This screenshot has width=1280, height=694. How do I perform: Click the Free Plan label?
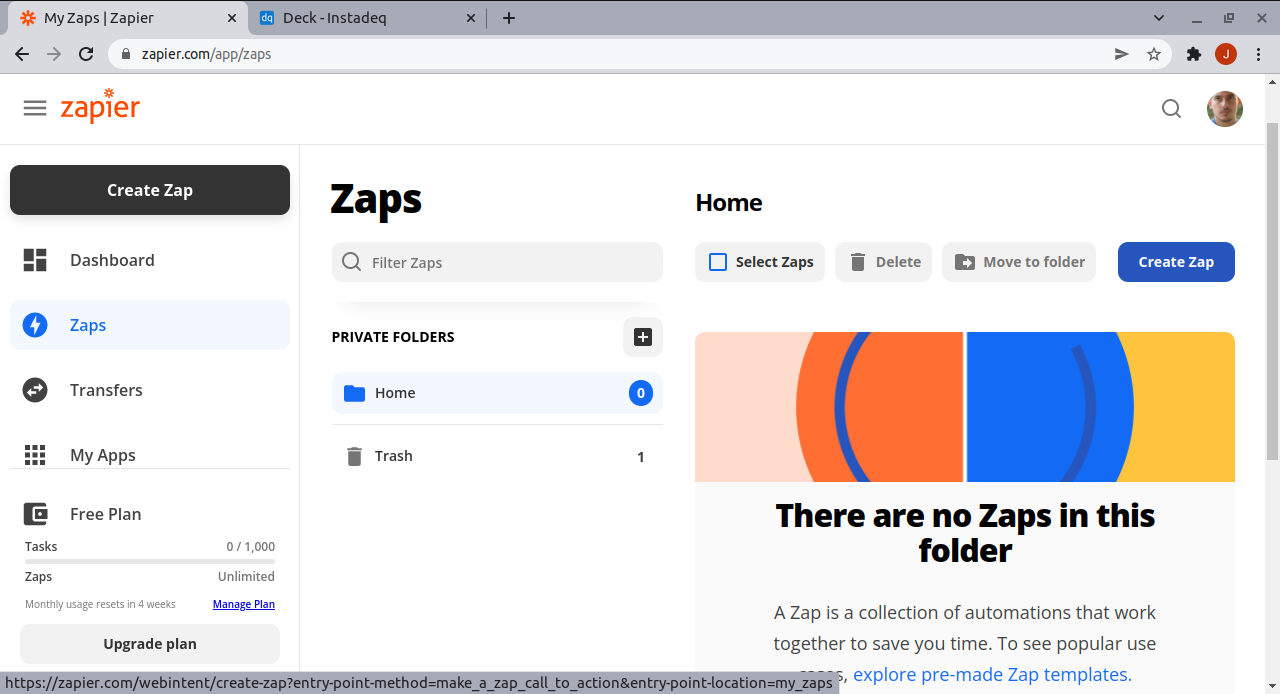(106, 514)
